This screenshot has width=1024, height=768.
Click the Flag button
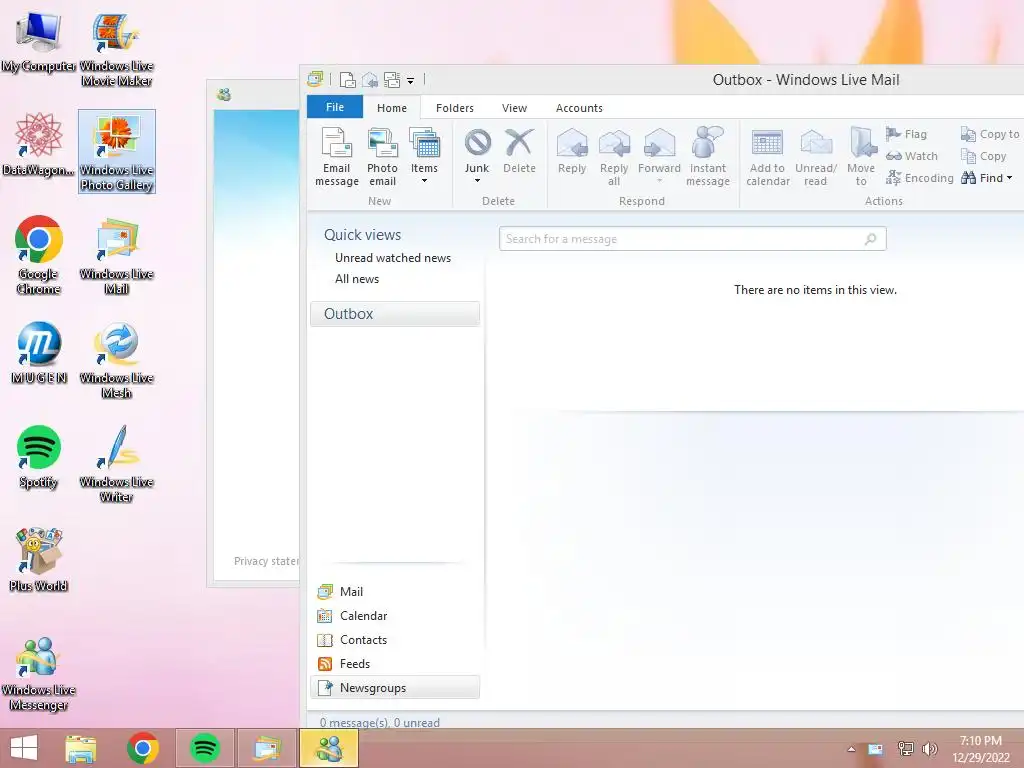tap(906, 134)
